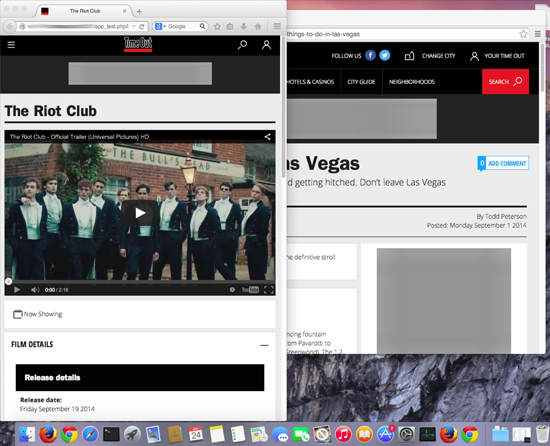Viewport: 550px width, 446px height.
Task: Open the Facebook follow icon
Action: (370, 55)
